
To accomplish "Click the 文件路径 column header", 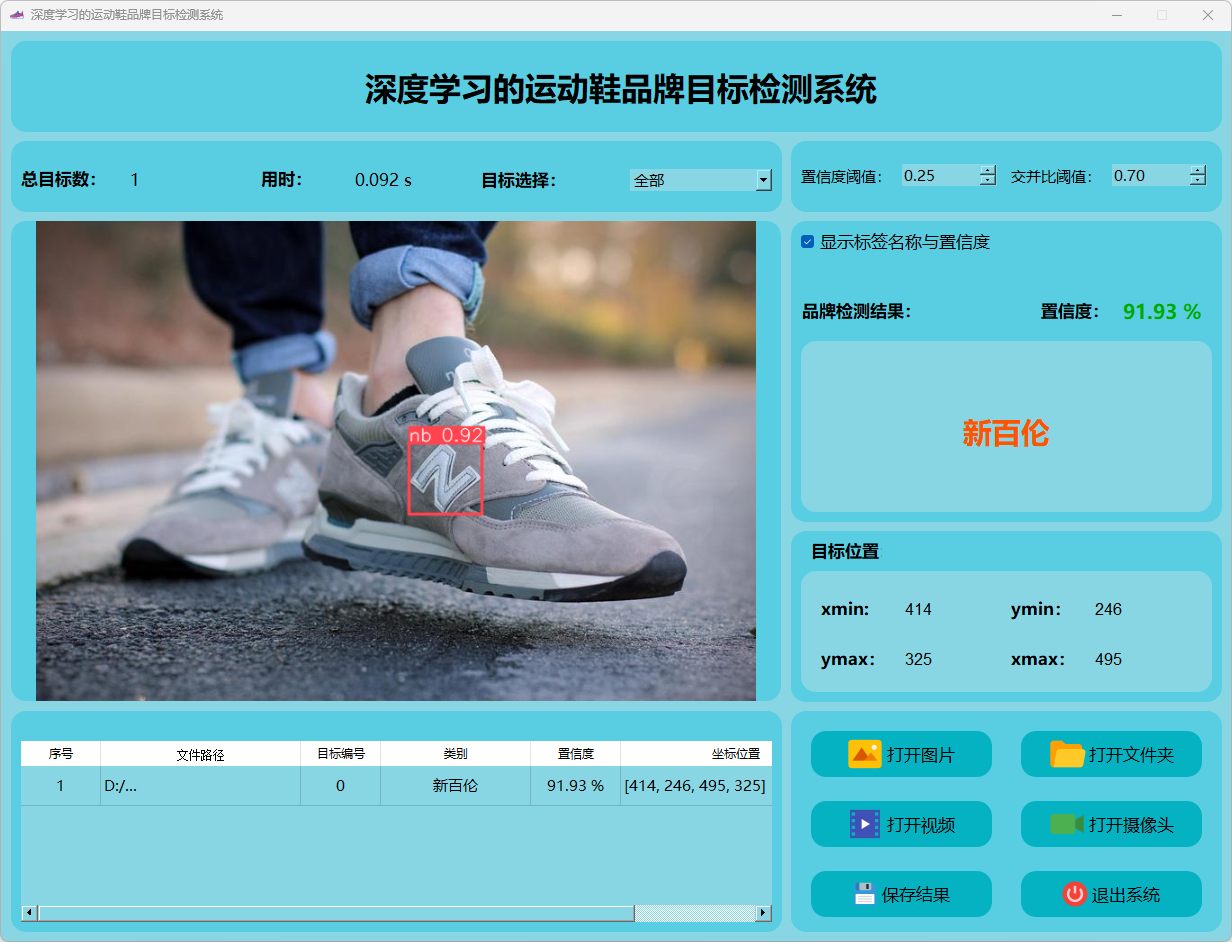I will pos(200,754).
